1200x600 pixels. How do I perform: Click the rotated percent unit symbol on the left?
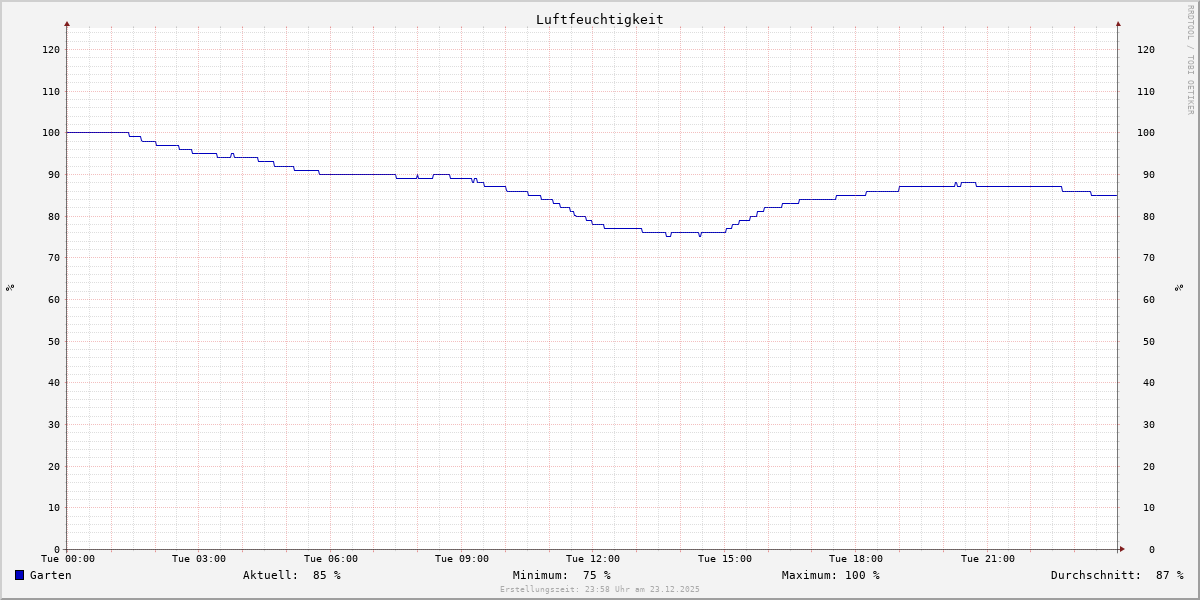click(10, 287)
